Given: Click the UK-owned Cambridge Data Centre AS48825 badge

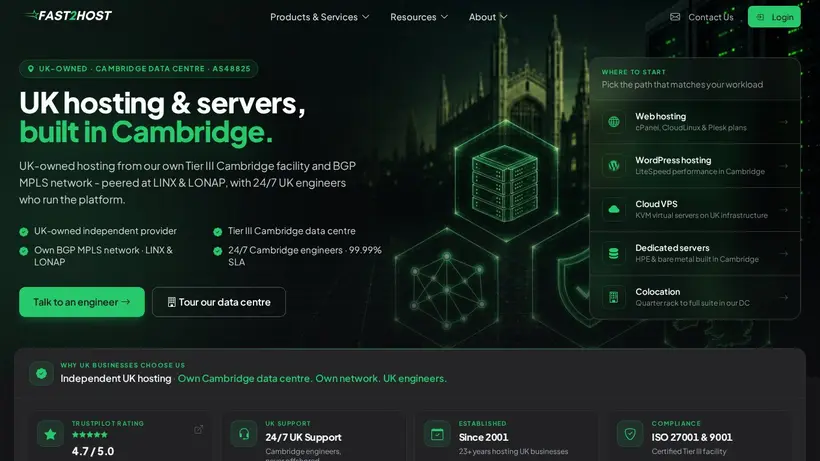Looking at the screenshot, I should point(139,68).
